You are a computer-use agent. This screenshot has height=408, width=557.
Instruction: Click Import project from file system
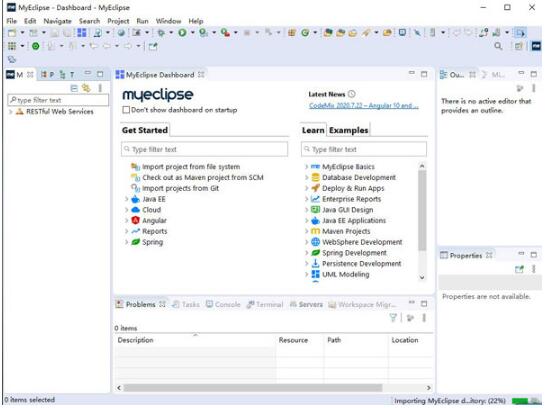pos(191,167)
